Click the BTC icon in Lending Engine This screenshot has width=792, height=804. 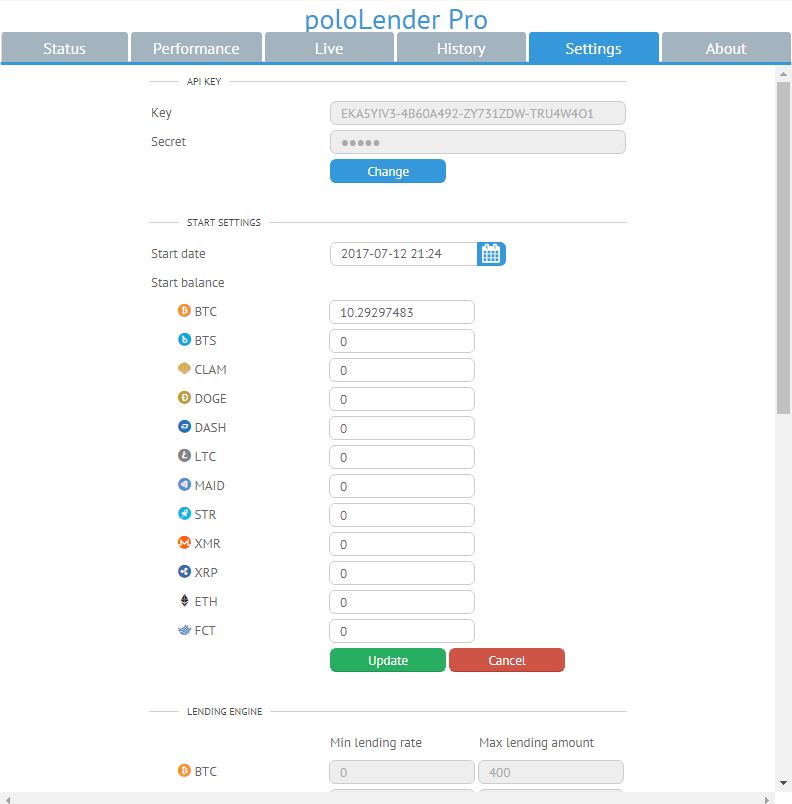coord(184,770)
